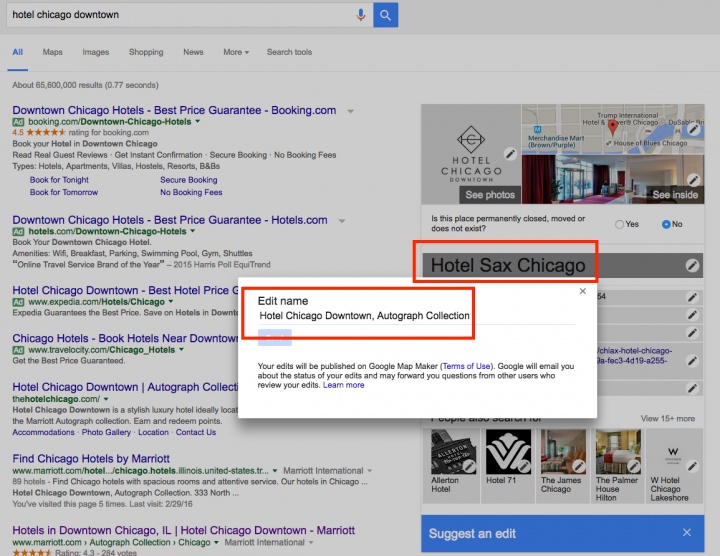Click the Contact Us sitelink
The image size is (720, 556).
196,432
